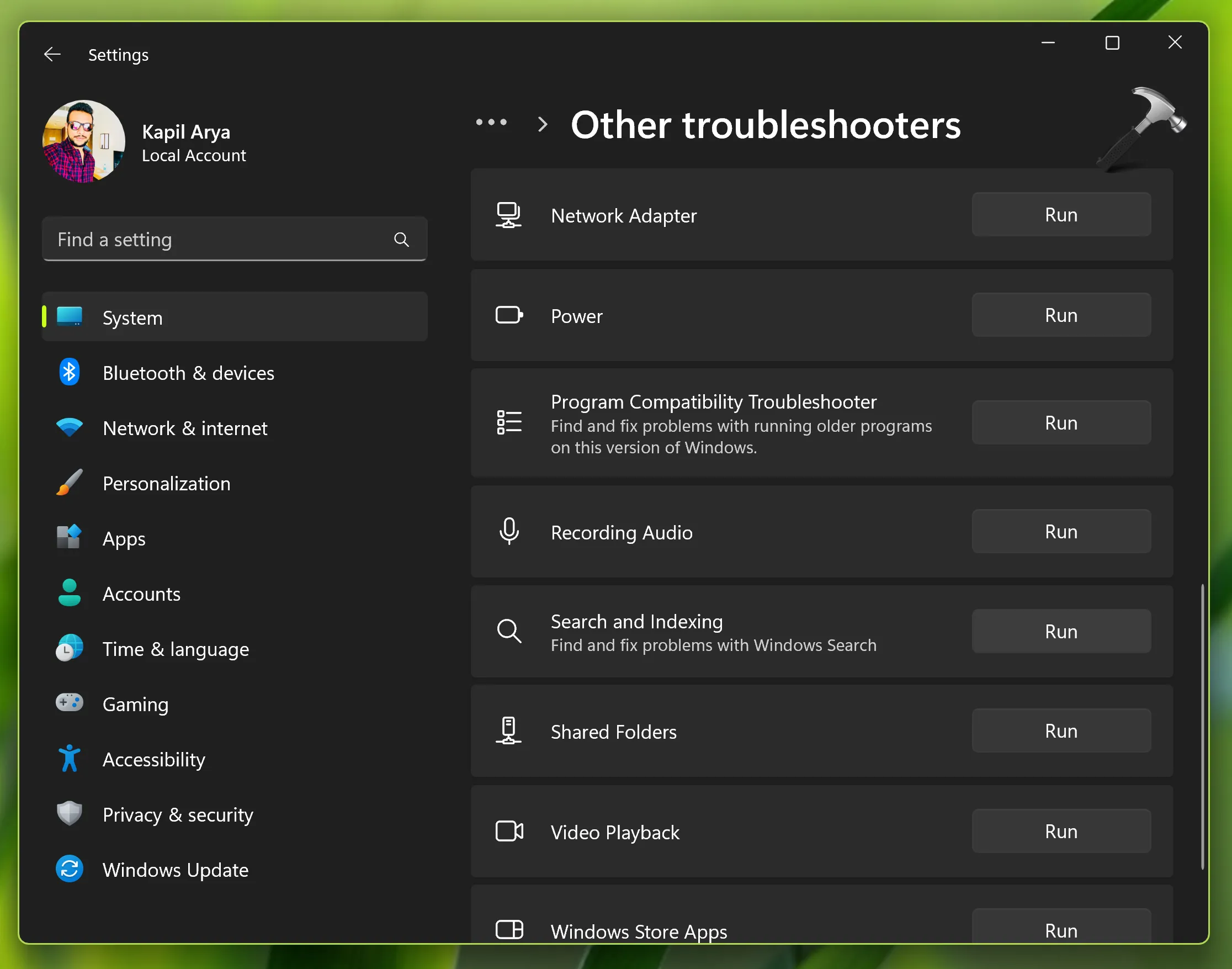Click the Power troubleshooter icon
The height and width of the screenshot is (969, 1232).
point(511,316)
